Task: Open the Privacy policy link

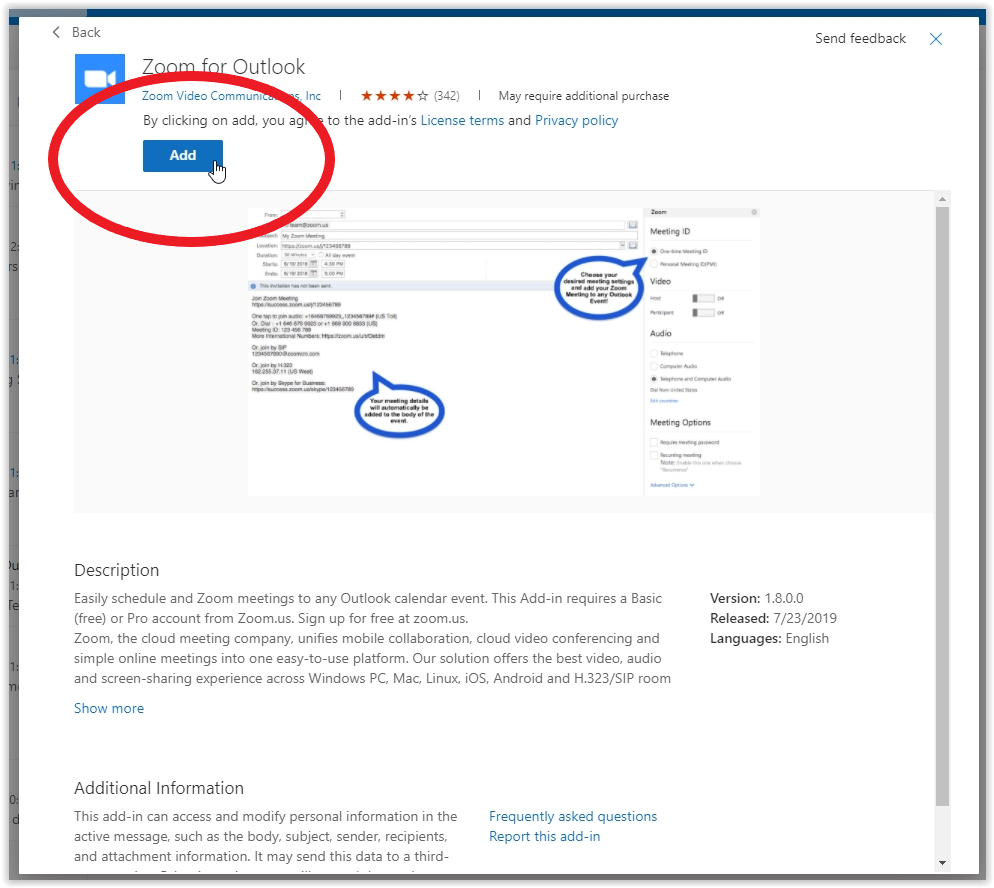Action: 576,120
